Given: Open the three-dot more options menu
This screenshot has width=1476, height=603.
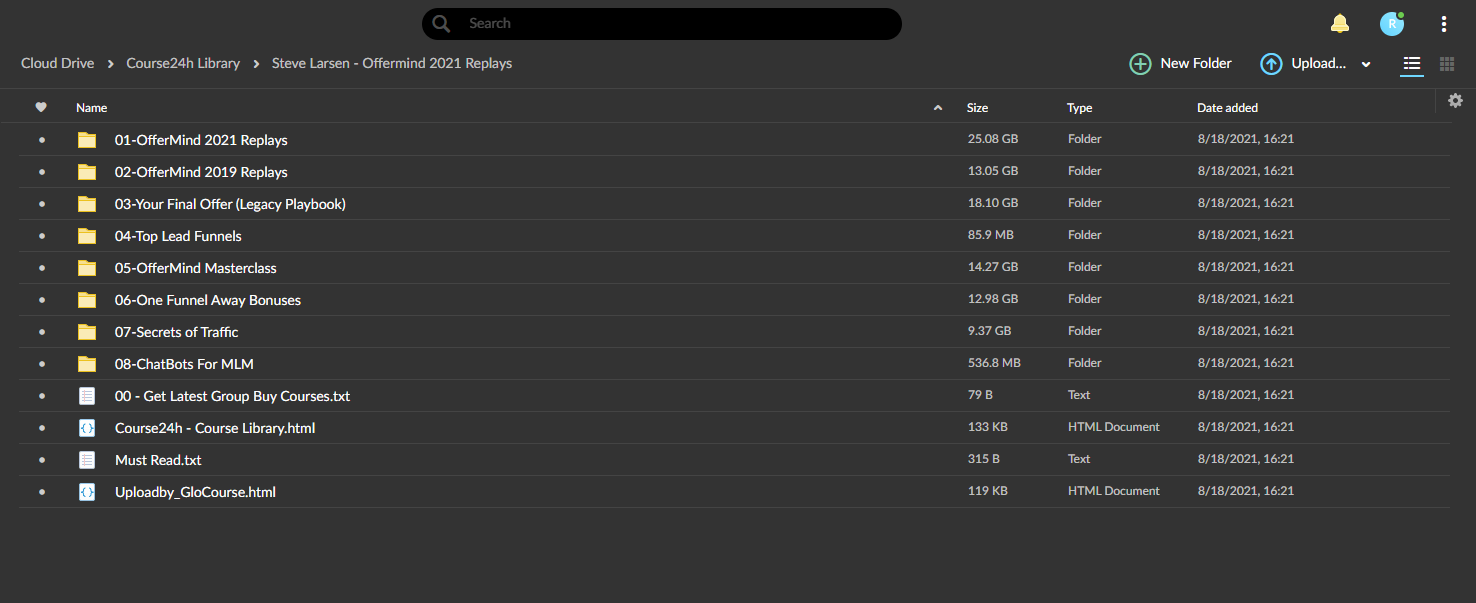Looking at the screenshot, I should pos(1444,24).
